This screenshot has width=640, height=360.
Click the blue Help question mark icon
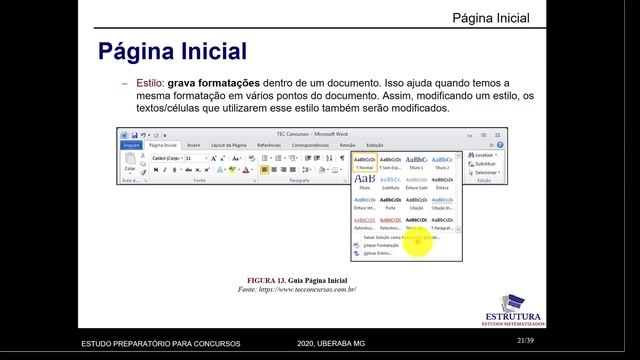(x=500, y=145)
